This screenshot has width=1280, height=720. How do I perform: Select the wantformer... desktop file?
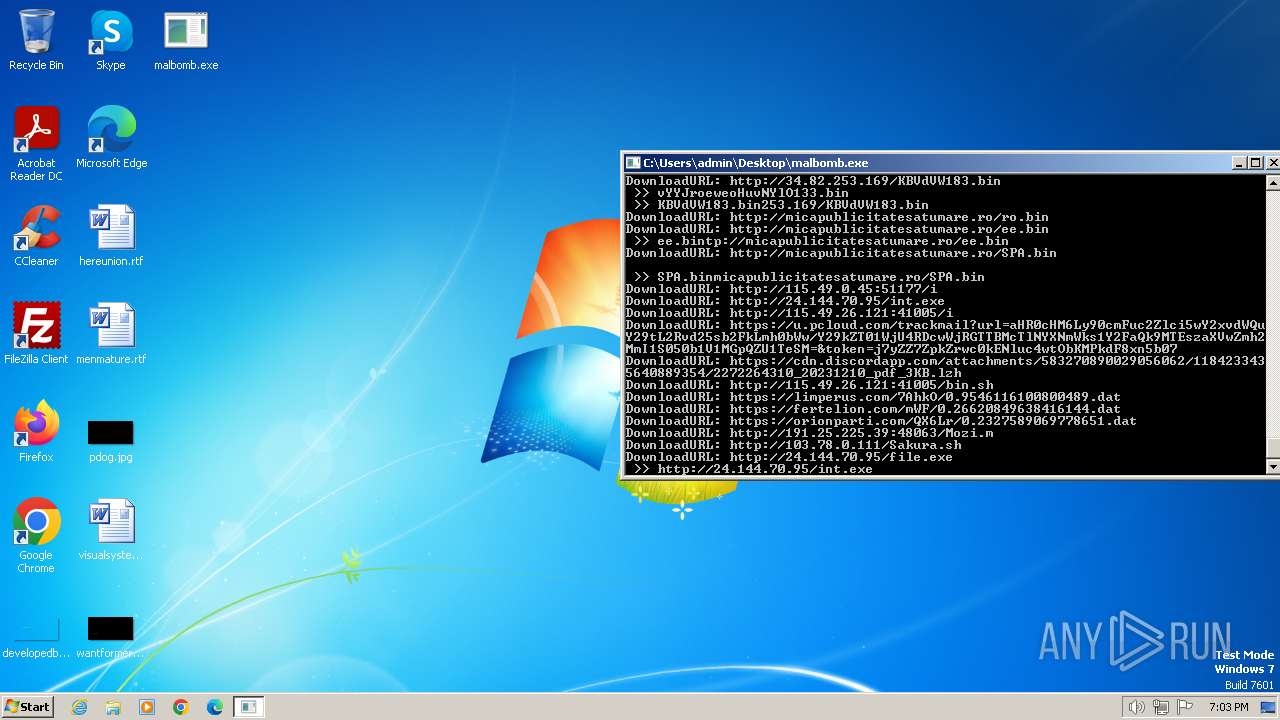pos(111,638)
